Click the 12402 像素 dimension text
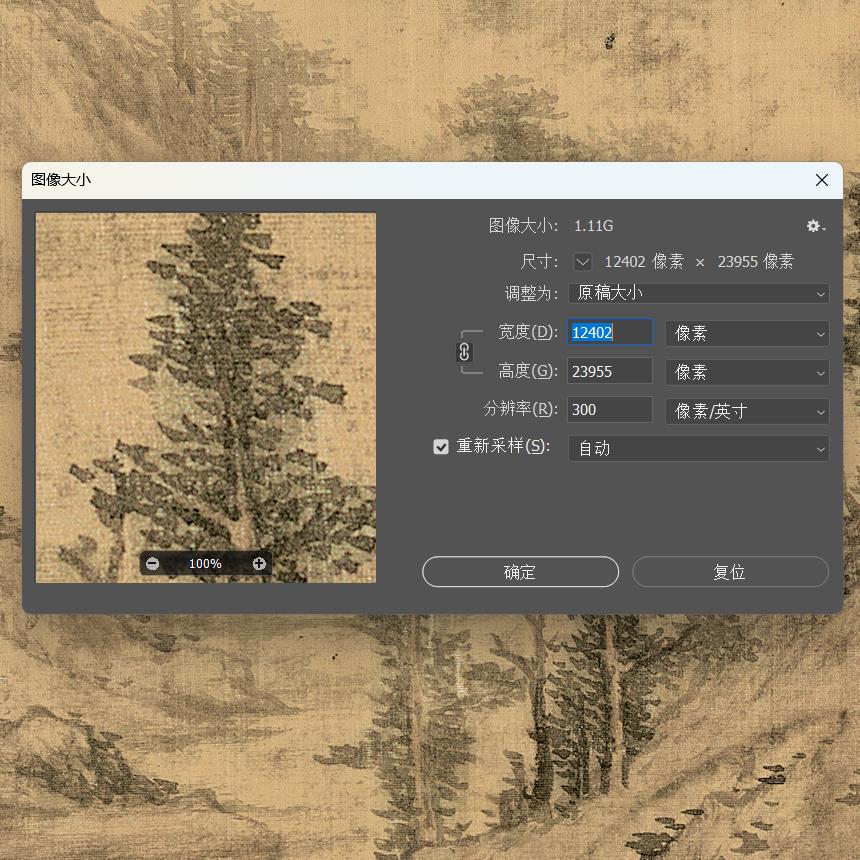860x860 pixels. (x=644, y=262)
